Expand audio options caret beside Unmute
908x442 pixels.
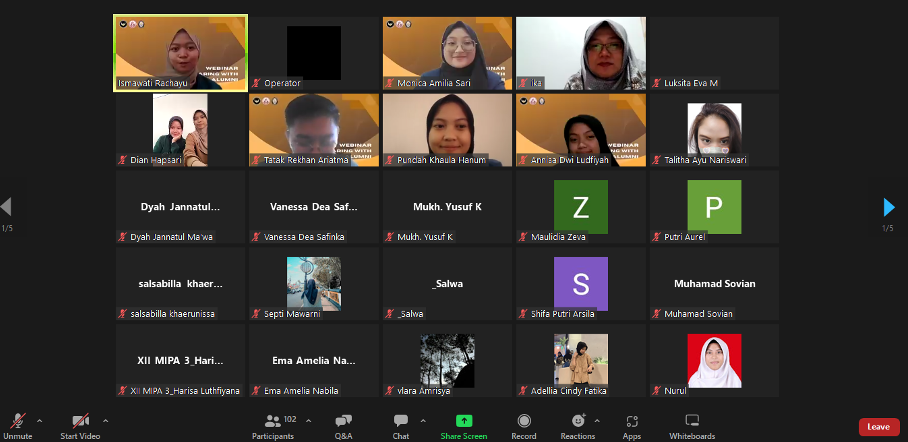click(x=39, y=420)
